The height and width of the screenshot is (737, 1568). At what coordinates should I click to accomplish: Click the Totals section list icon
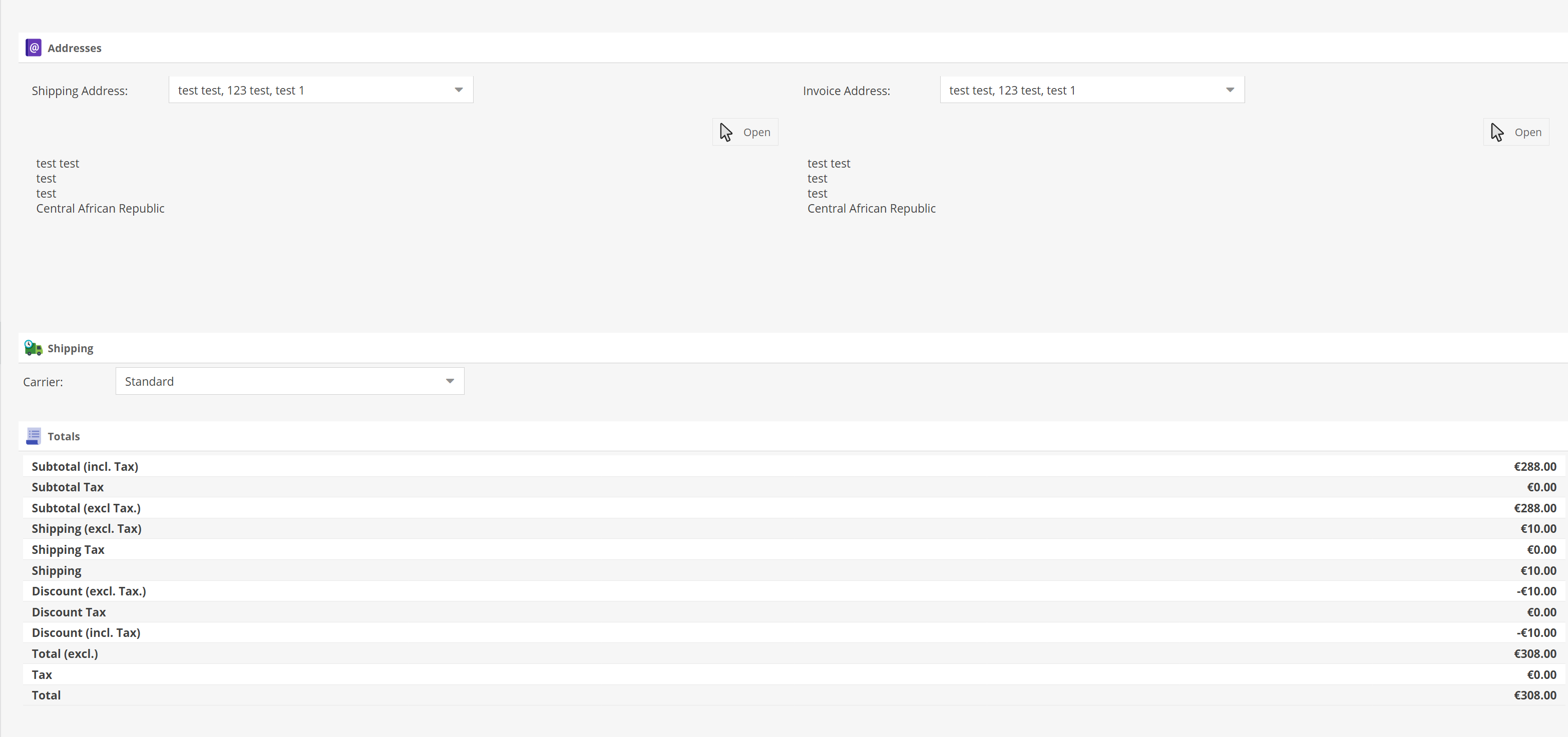(x=33, y=436)
